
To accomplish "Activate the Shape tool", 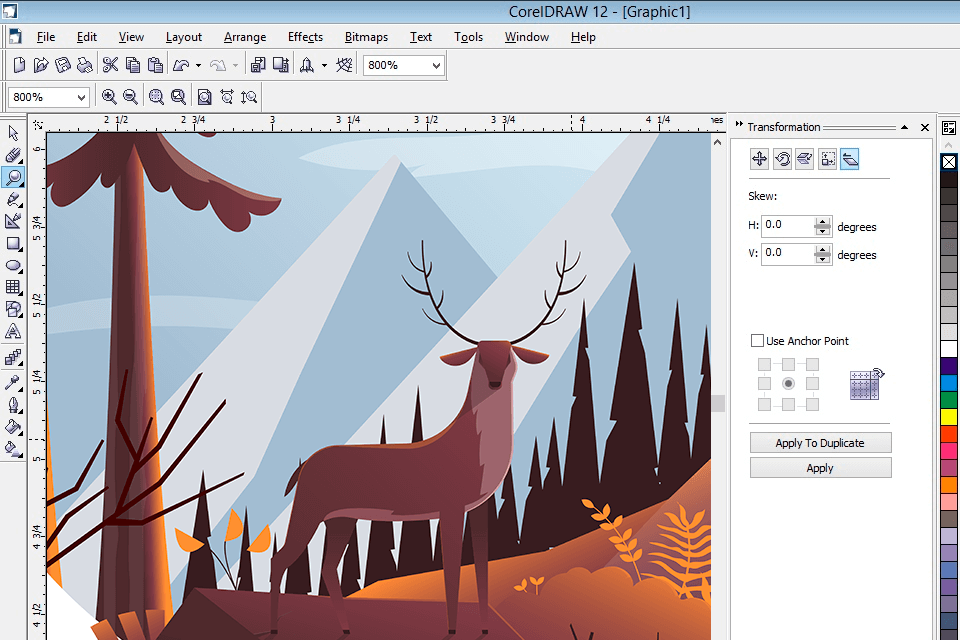I will tap(14, 155).
